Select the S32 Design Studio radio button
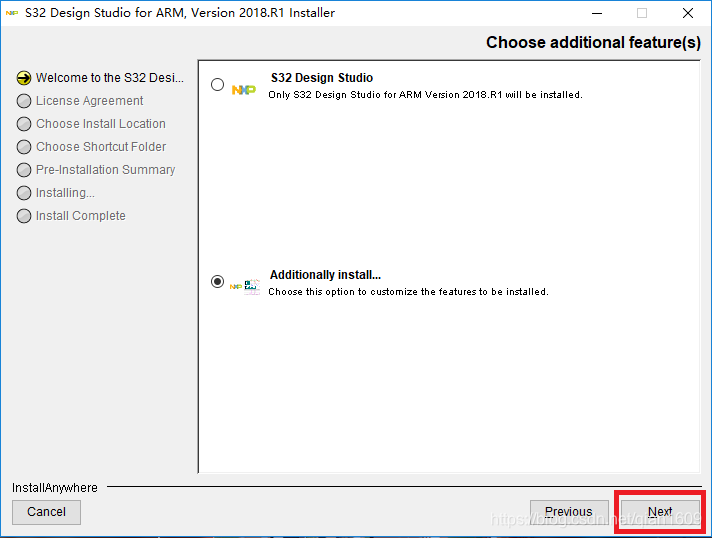Viewport: 712px width, 538px height. tap(218, 85)
